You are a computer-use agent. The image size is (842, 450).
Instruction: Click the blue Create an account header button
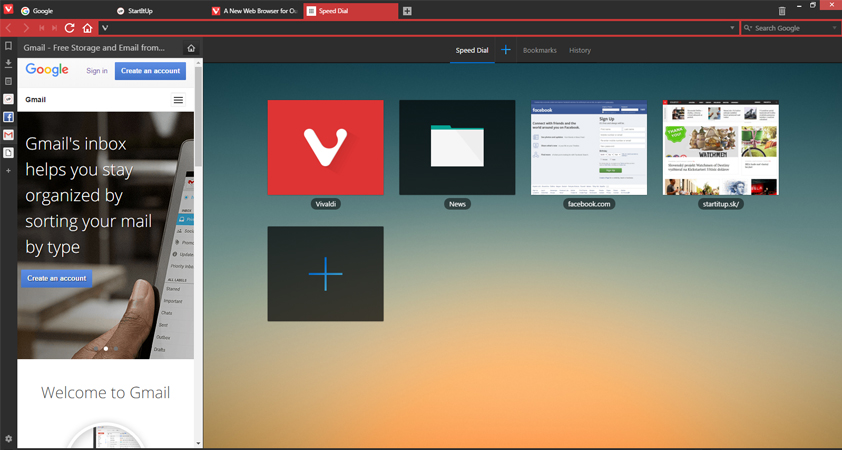[151, 71]
